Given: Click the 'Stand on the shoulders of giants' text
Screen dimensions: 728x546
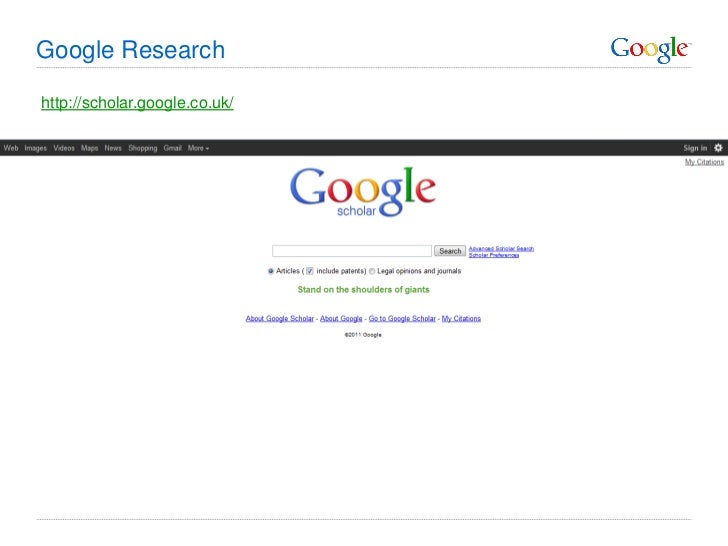Looking at the screenshot, I should point(364,290).
